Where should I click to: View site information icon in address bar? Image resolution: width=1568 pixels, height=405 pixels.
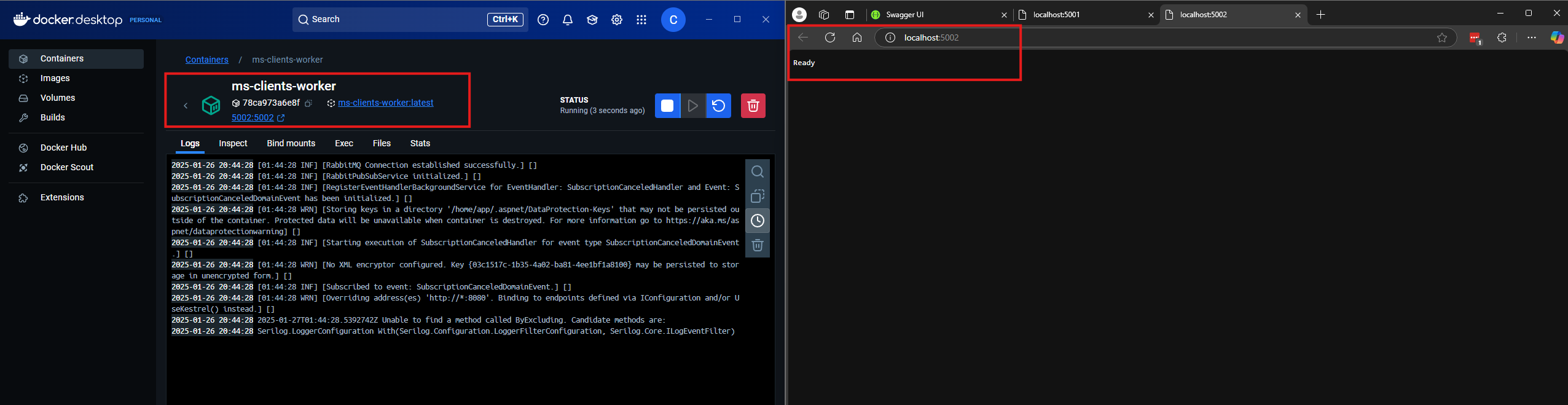(890, 37)
